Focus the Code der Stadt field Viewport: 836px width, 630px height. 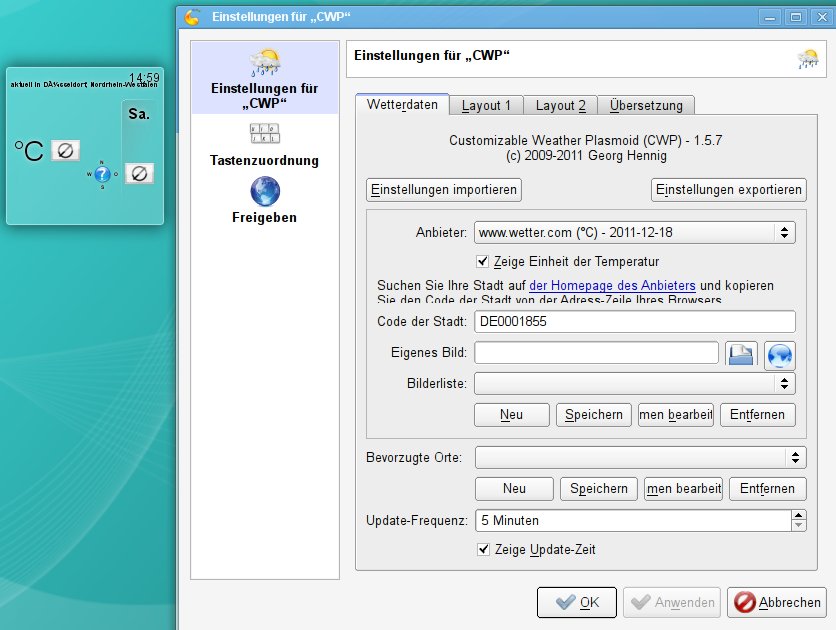[x=634, y=321]
